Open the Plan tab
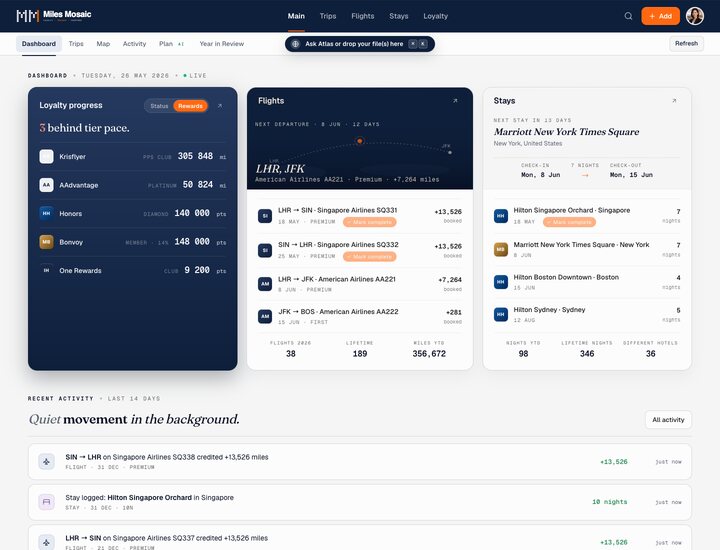The image size is (720, 550). [171, 44]
